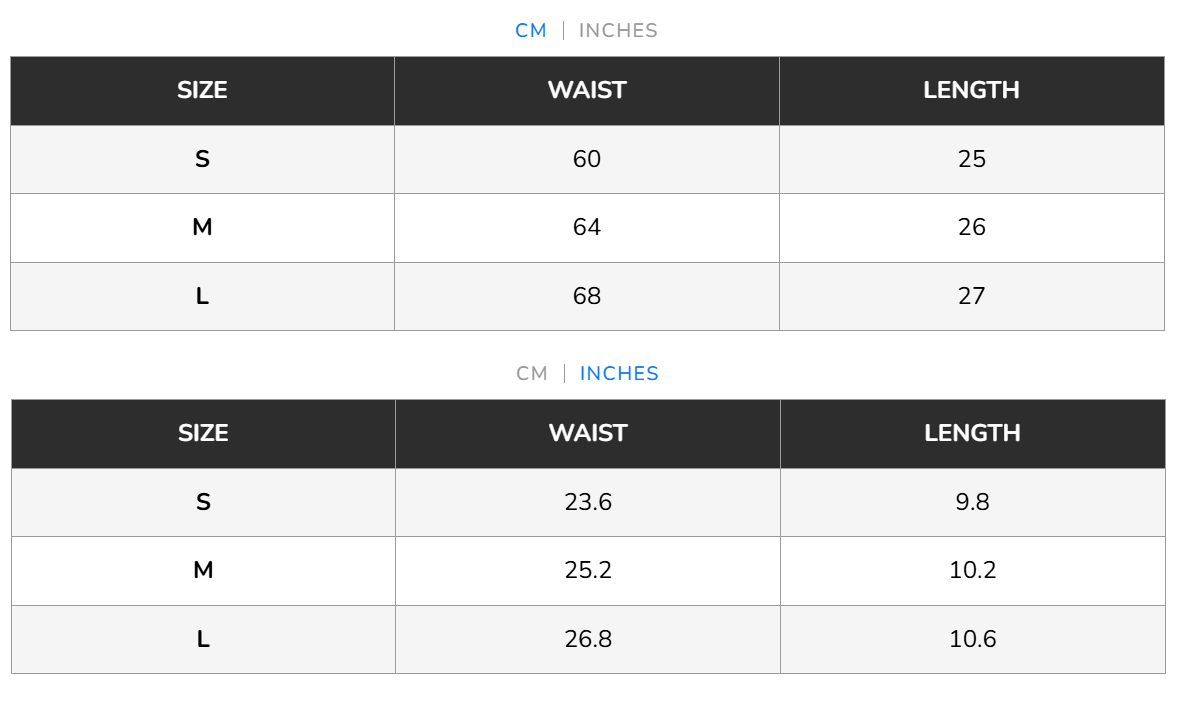
Task: Click the M size label in the inches table
Action: (203, 570)
